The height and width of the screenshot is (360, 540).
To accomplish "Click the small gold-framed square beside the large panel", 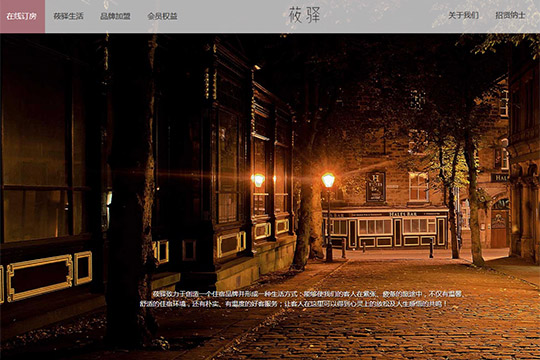I will pos(83,268).
